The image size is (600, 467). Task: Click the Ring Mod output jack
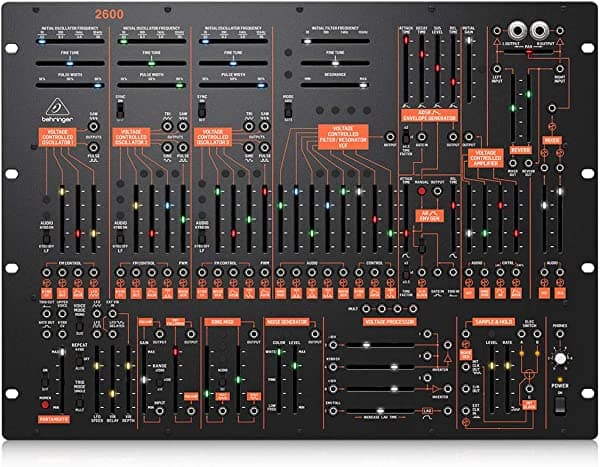tap(253, 334)
